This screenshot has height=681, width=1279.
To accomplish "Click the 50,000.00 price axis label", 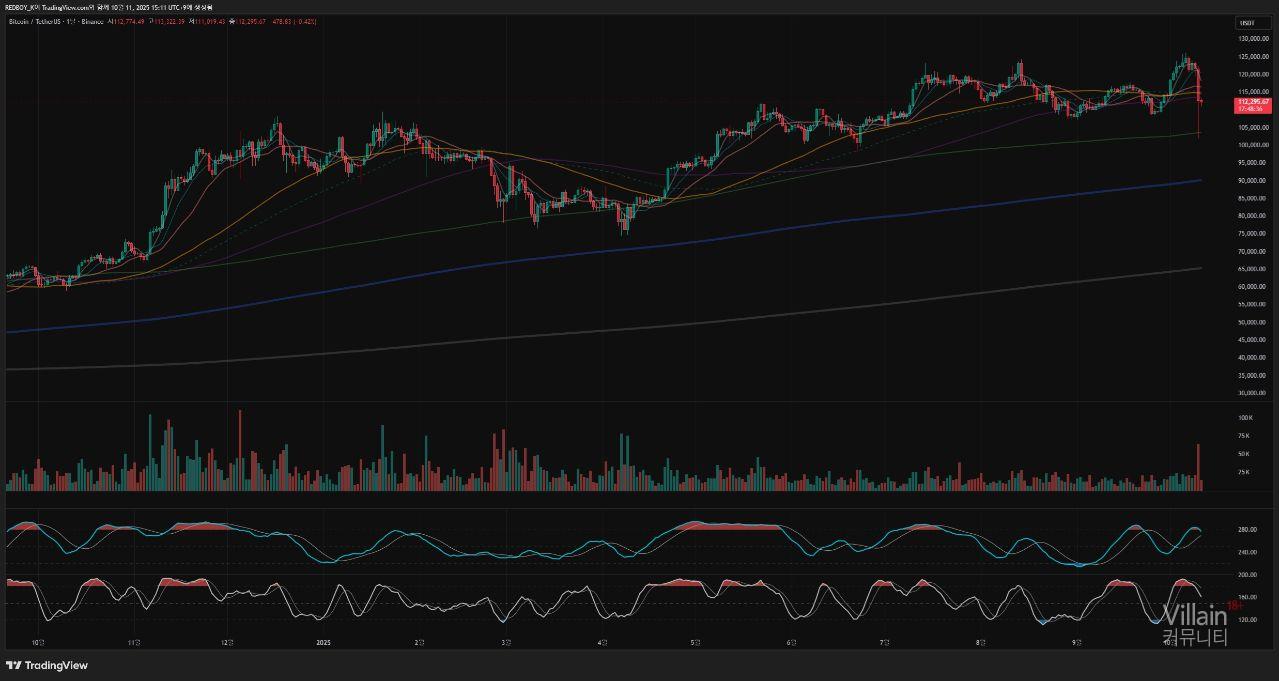I will (x=1252, y=322).
